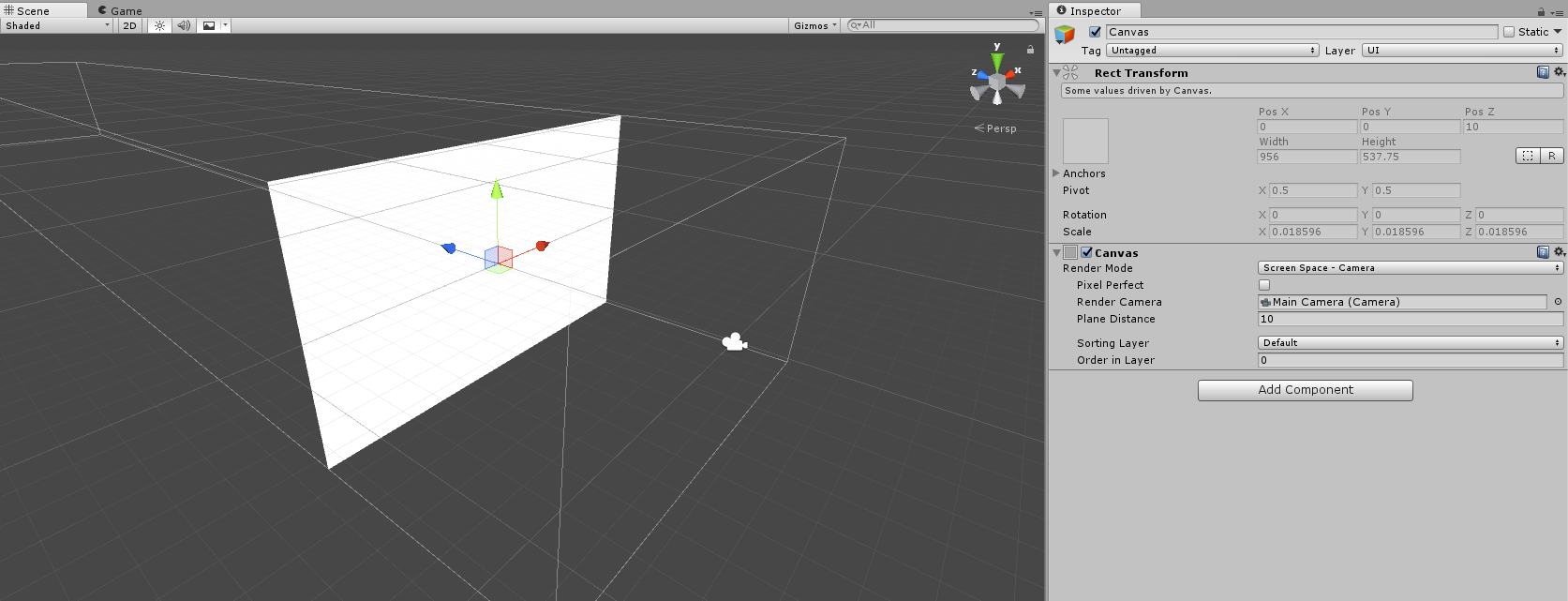Click the Pos Z field showing 10
Viewport: 1568px width, 601px height.
(1513, 127)
